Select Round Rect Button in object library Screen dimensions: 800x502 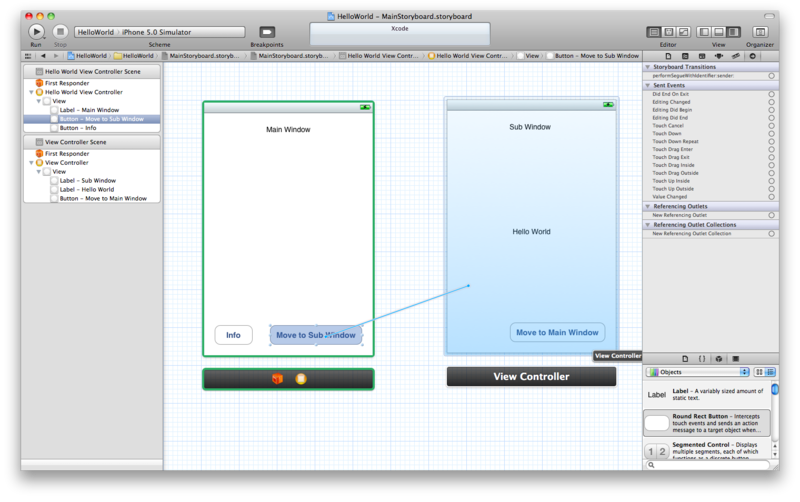[707, 423]
